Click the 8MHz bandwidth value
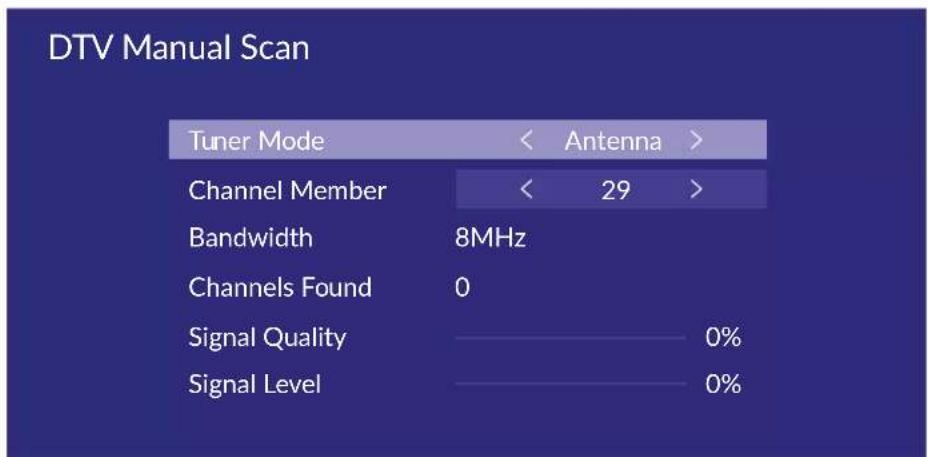Viewport: 928px width, 457px height. [490, 239]
